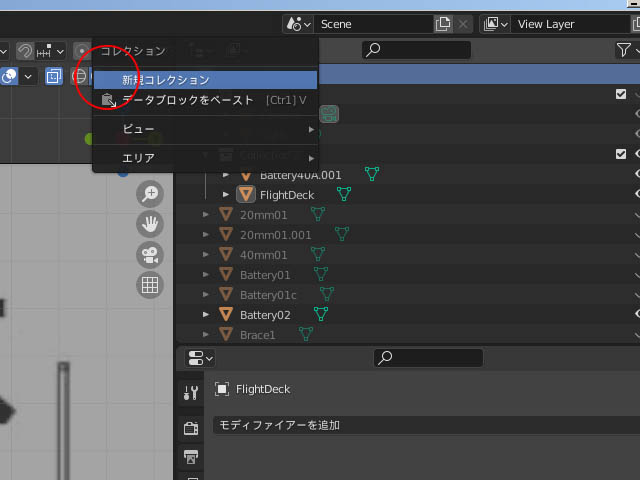Viewport: 640px width, 480px height.
Task: Open the outliner filter funnel icon
Action: 624,50
